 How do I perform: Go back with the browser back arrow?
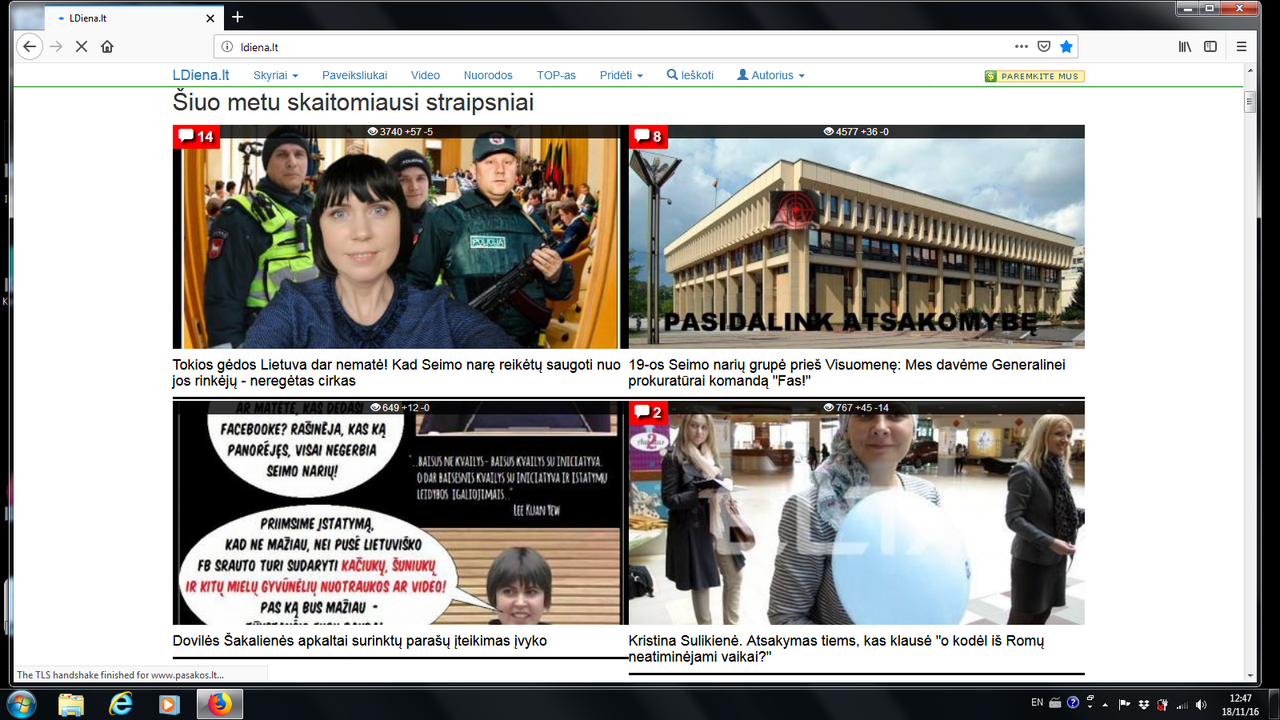click(30, 46)
